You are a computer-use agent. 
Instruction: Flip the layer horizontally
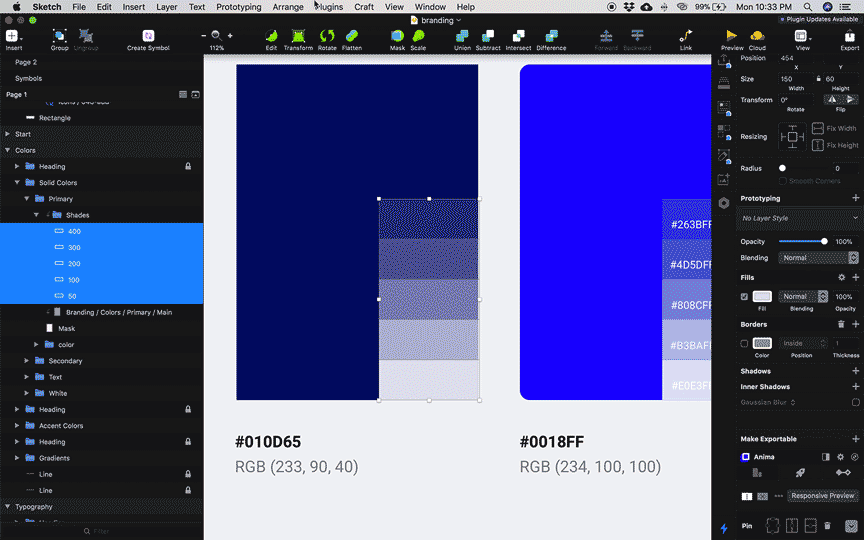click(x=832, y=100)
